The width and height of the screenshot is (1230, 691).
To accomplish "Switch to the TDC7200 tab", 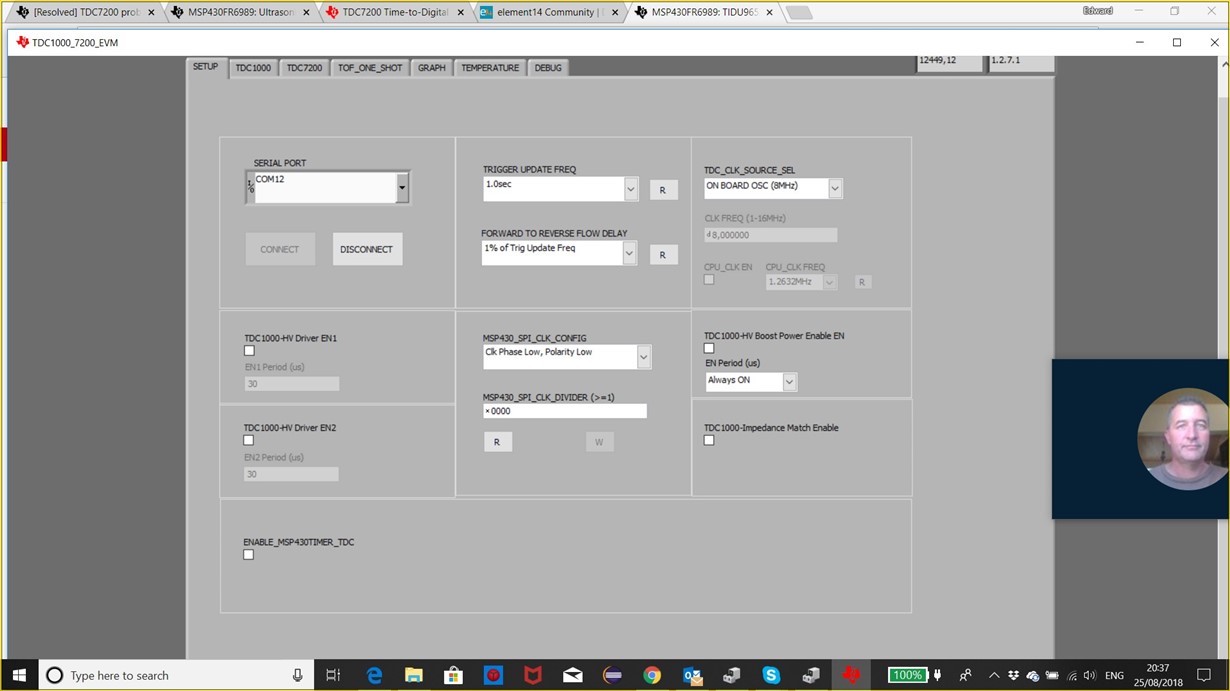I will (304, 68).
